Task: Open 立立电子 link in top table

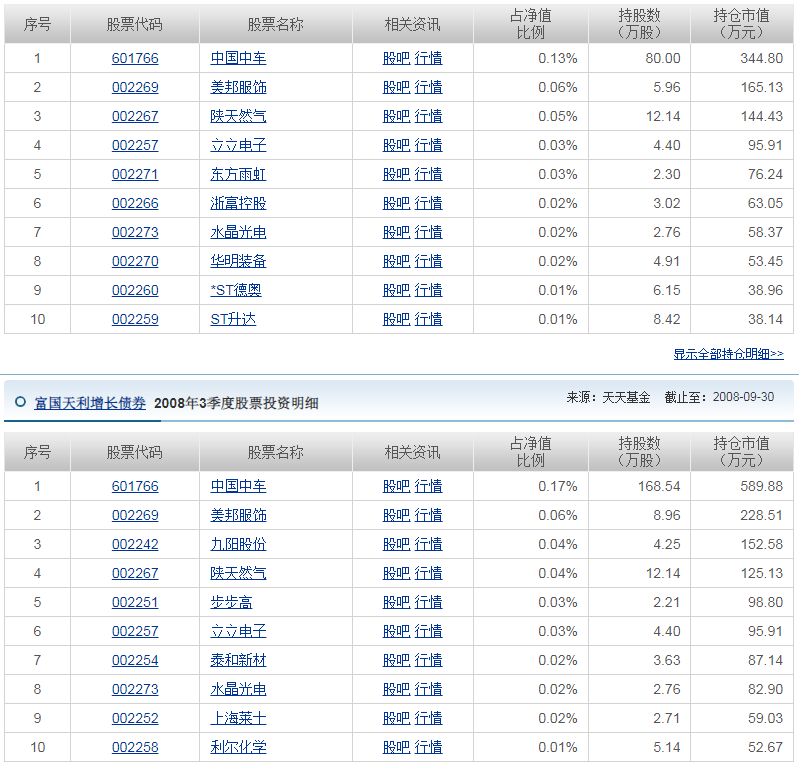Action: pyautogui.click(x=238, y=145)
